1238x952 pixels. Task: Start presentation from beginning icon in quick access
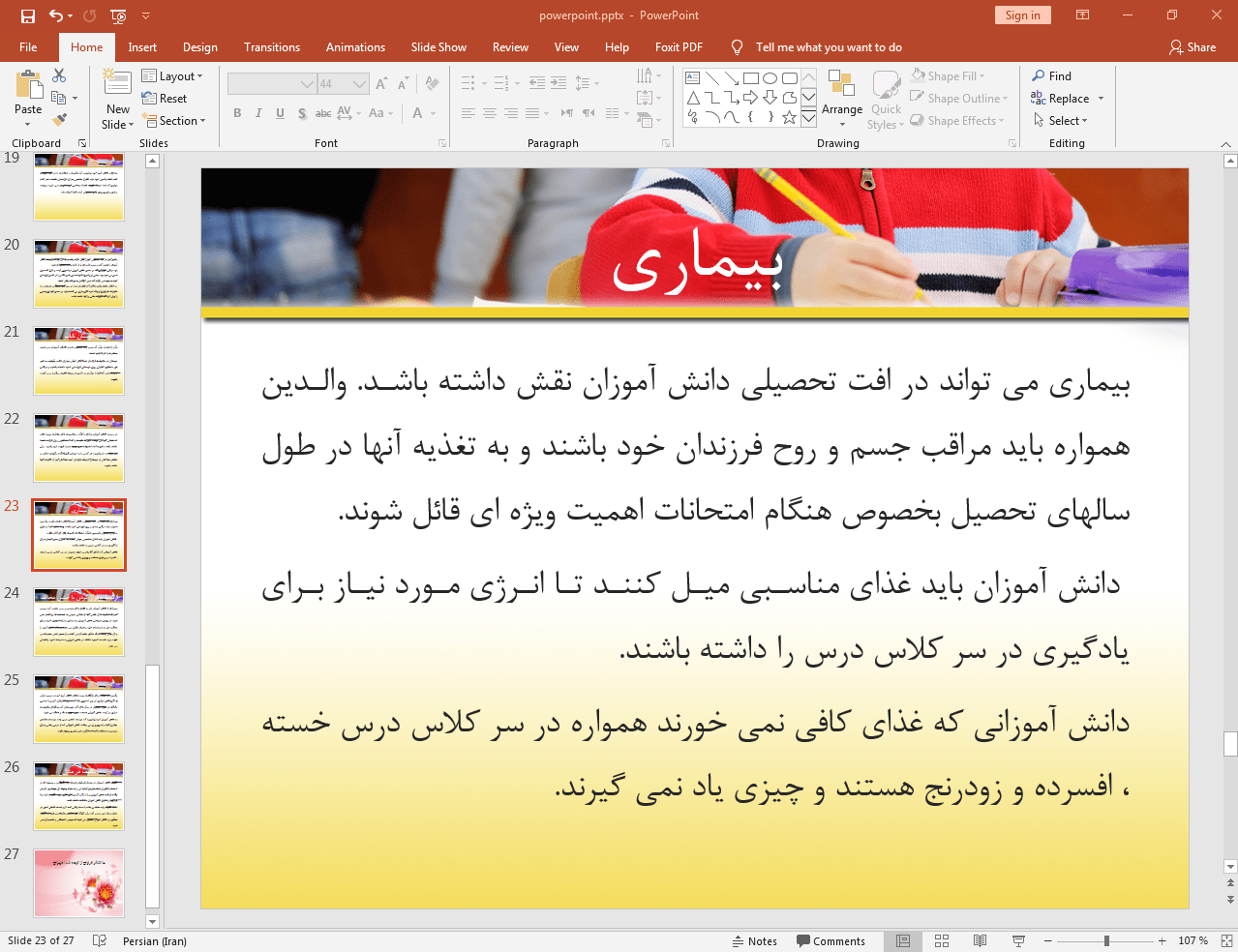(x=118, y=15)
